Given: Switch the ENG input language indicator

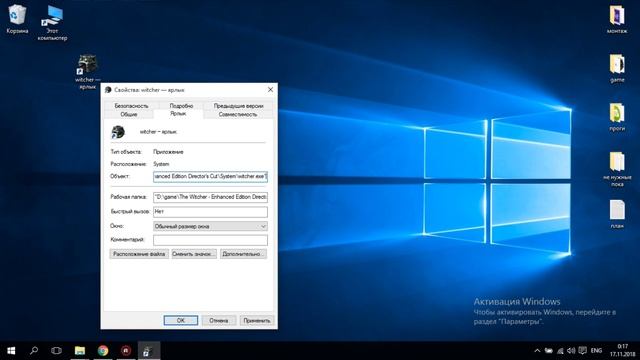Looking at the screenshot, I should click(x=596, y=351).
